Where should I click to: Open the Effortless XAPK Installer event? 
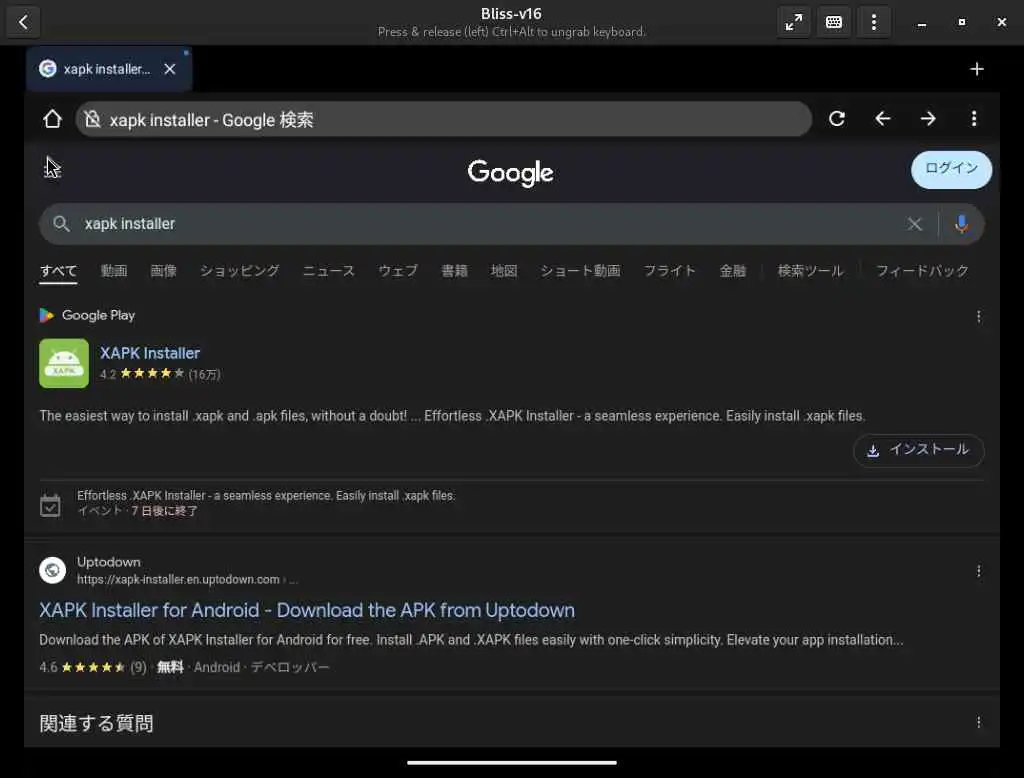click(266, 496)
